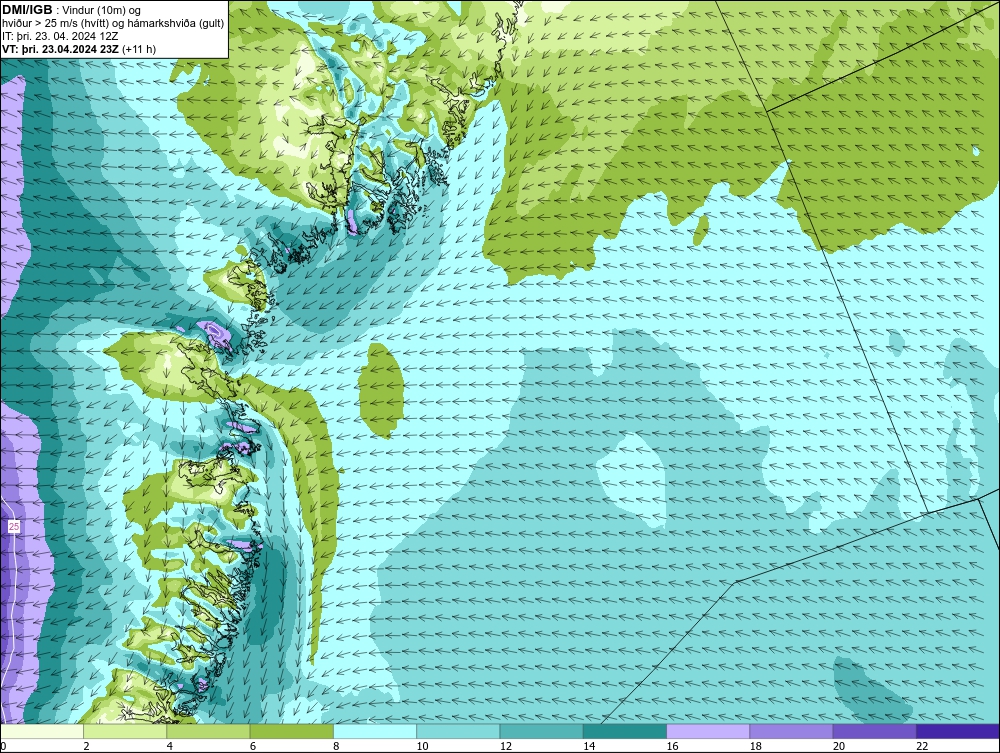Click the legend swatch between 16 and 18
Viewport: 1000px width, 753px height.
pos(708,731)
